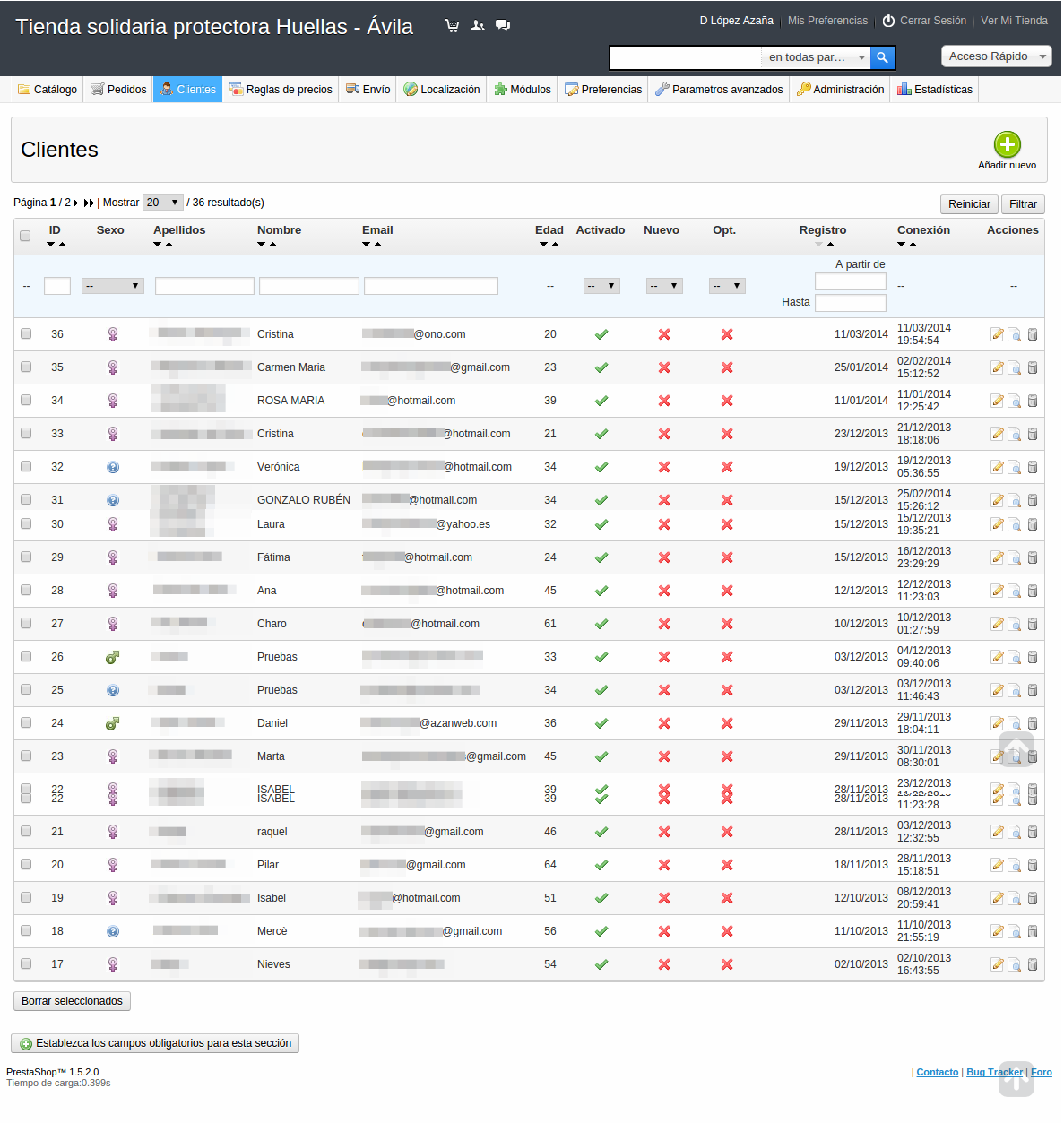This screenshot has width=1064, height=1123.
Task: Open the Mostrar results-per-page dropdown
Action: click(162, 203)
